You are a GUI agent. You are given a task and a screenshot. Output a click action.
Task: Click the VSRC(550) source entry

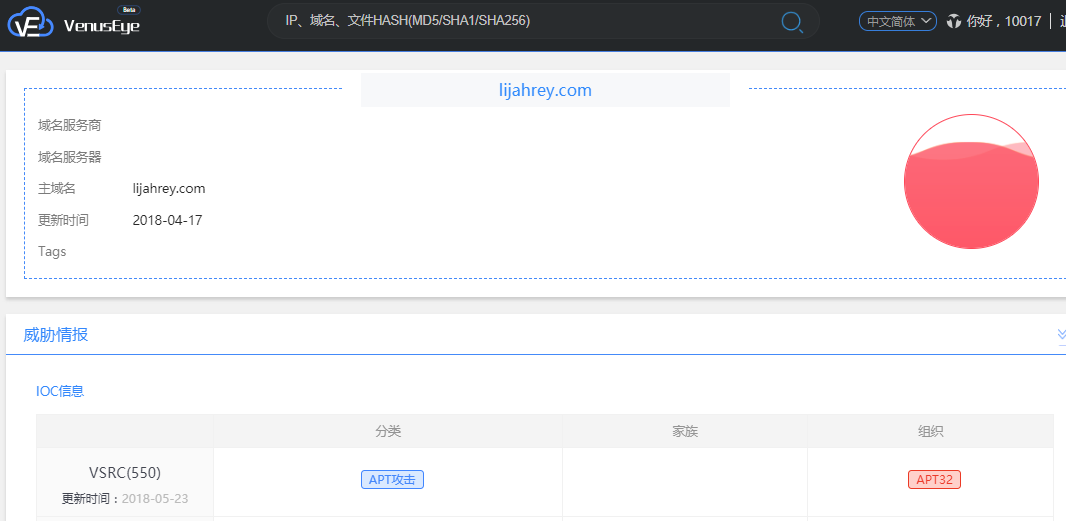(x=124, y=472)
